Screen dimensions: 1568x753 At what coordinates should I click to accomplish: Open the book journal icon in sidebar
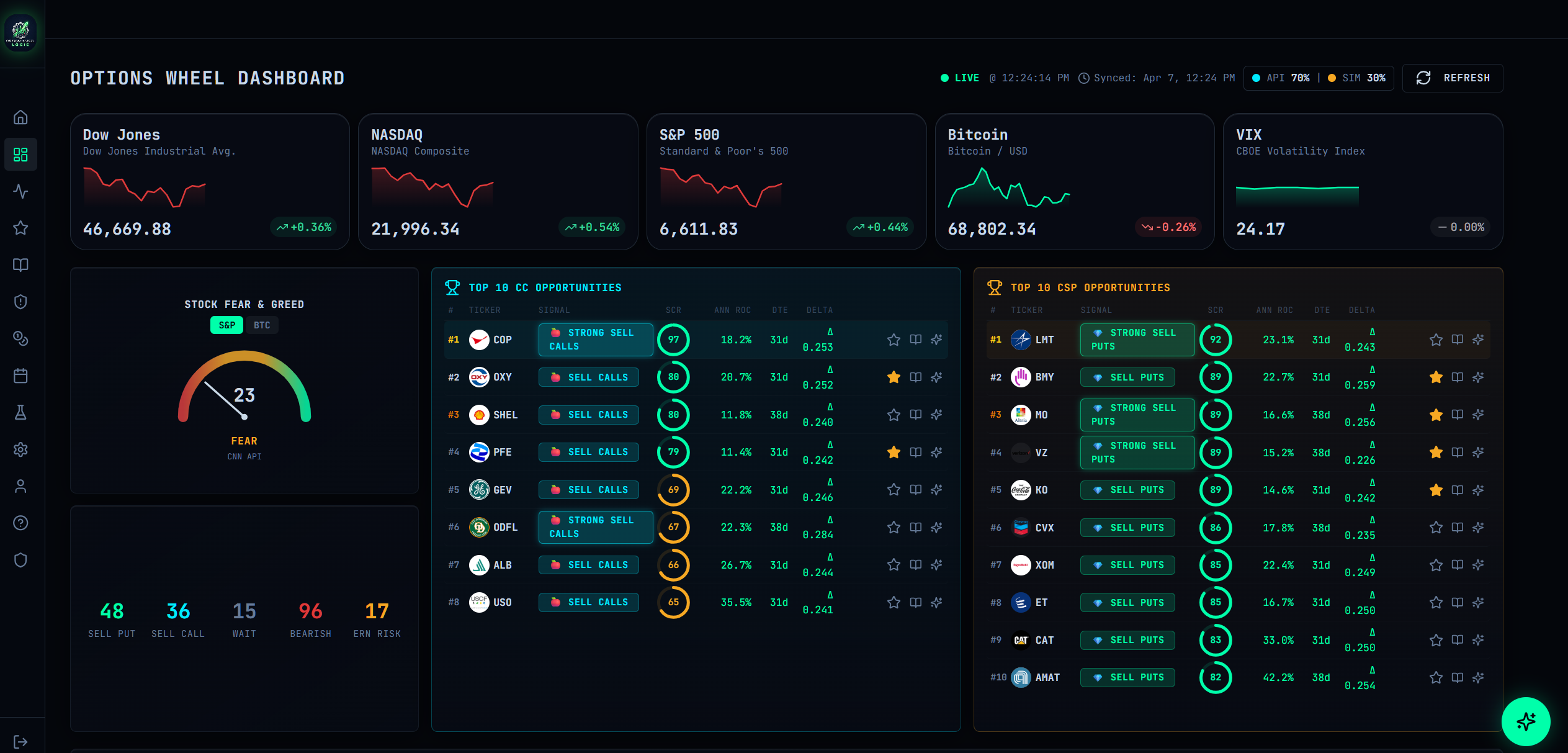click(20, 265)
